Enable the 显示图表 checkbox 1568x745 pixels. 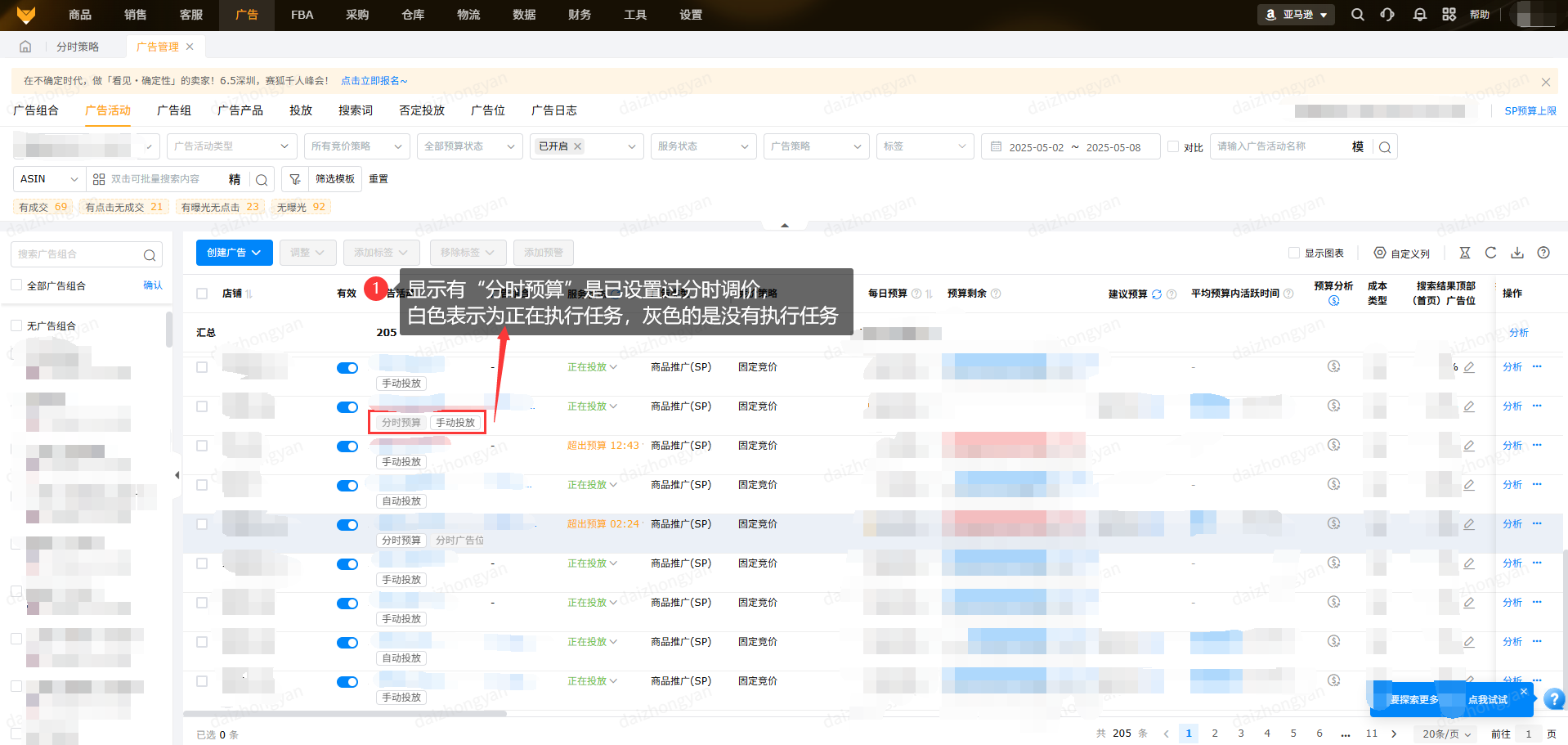[x=1294, y=253]
